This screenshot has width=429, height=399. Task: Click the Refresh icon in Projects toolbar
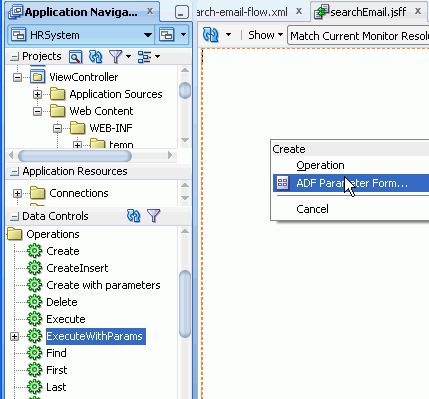(96, 57)
